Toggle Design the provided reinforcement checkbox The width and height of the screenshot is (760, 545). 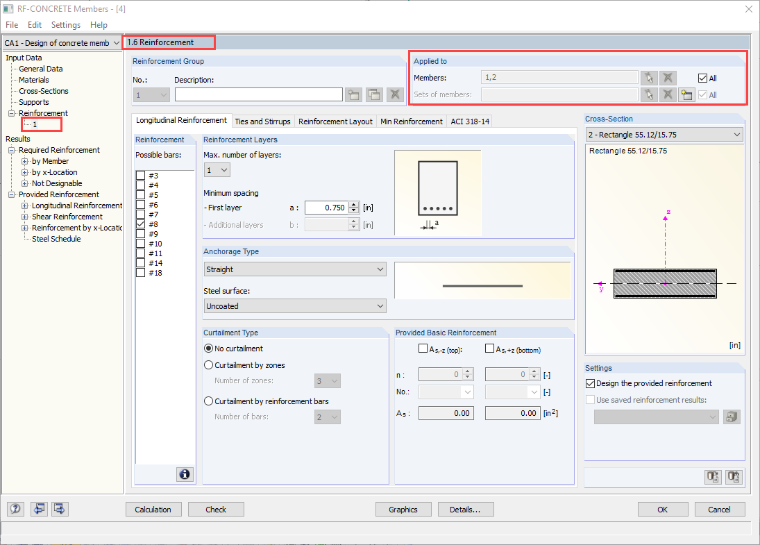(590, 383)
